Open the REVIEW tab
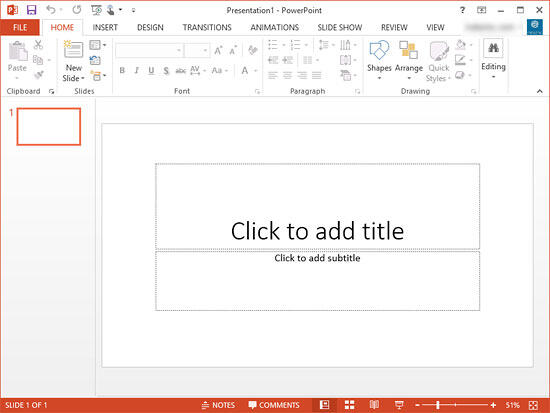Screen dimensions: 550x413 pyautogui.click(x=394, y=27)
